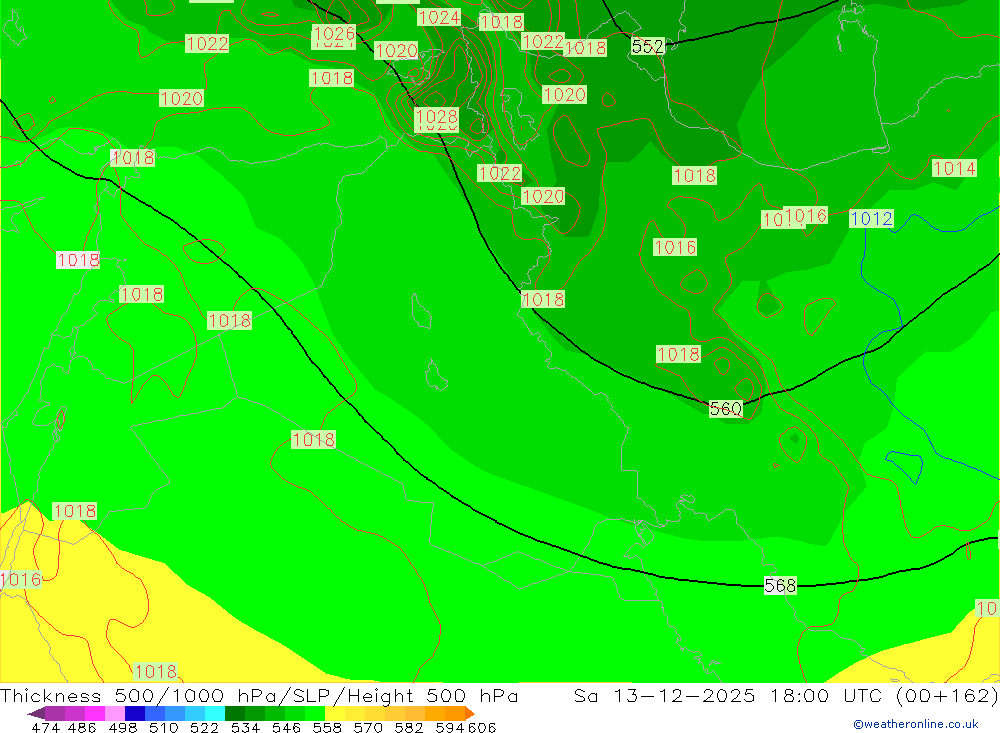Click the purple arrow tip starting the legend
1000x733 pixels.
(x=36, y=713)
